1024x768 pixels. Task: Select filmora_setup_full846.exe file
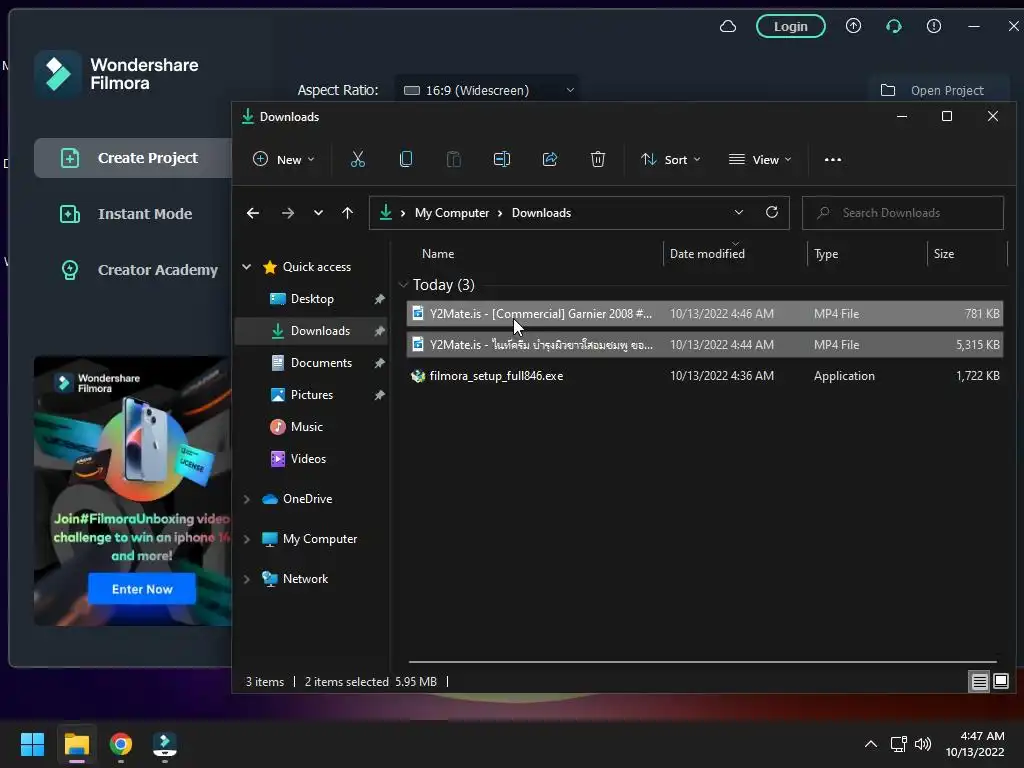point(705,376)
